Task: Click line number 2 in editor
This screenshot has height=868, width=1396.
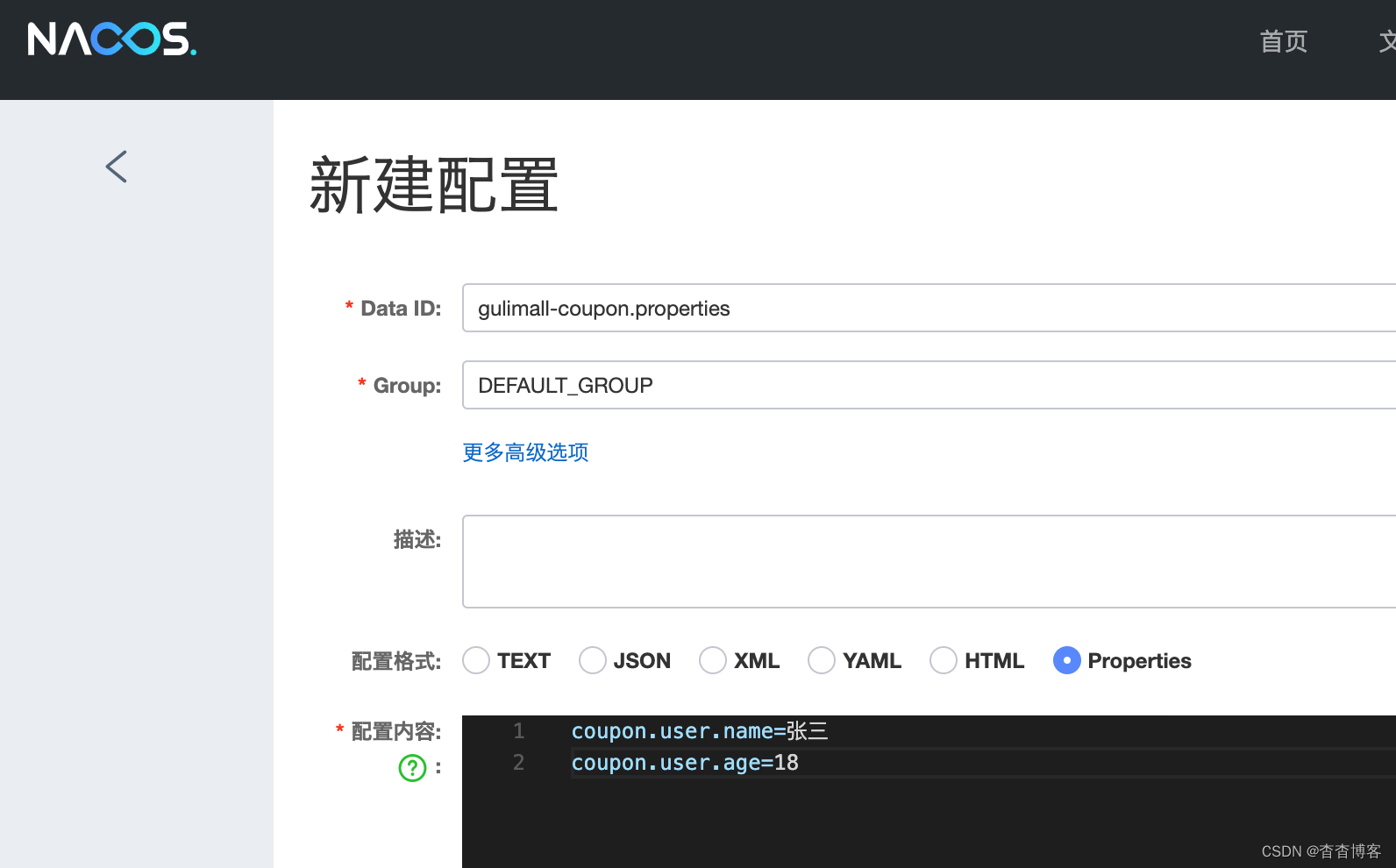Action: point(519,763)
